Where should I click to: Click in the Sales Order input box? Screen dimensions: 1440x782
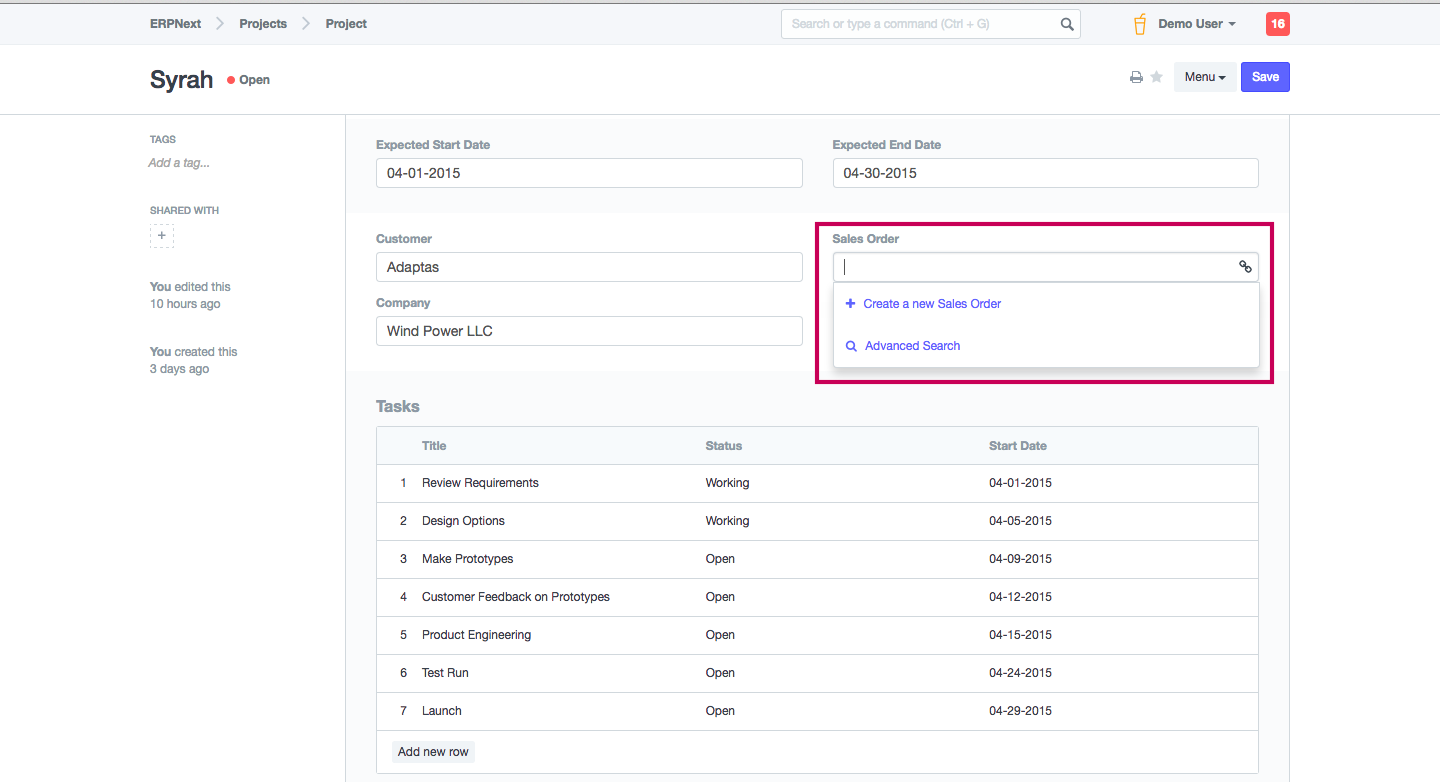(x=1035, y=267)
